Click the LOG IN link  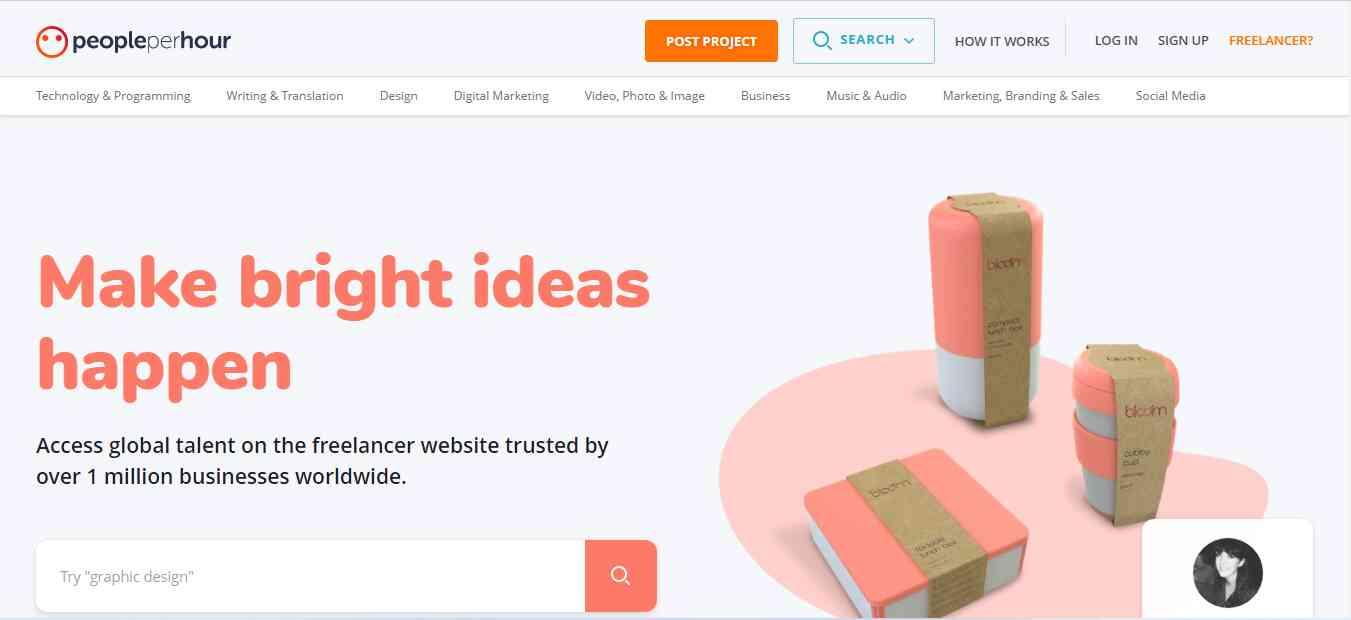click(1116, 41)
